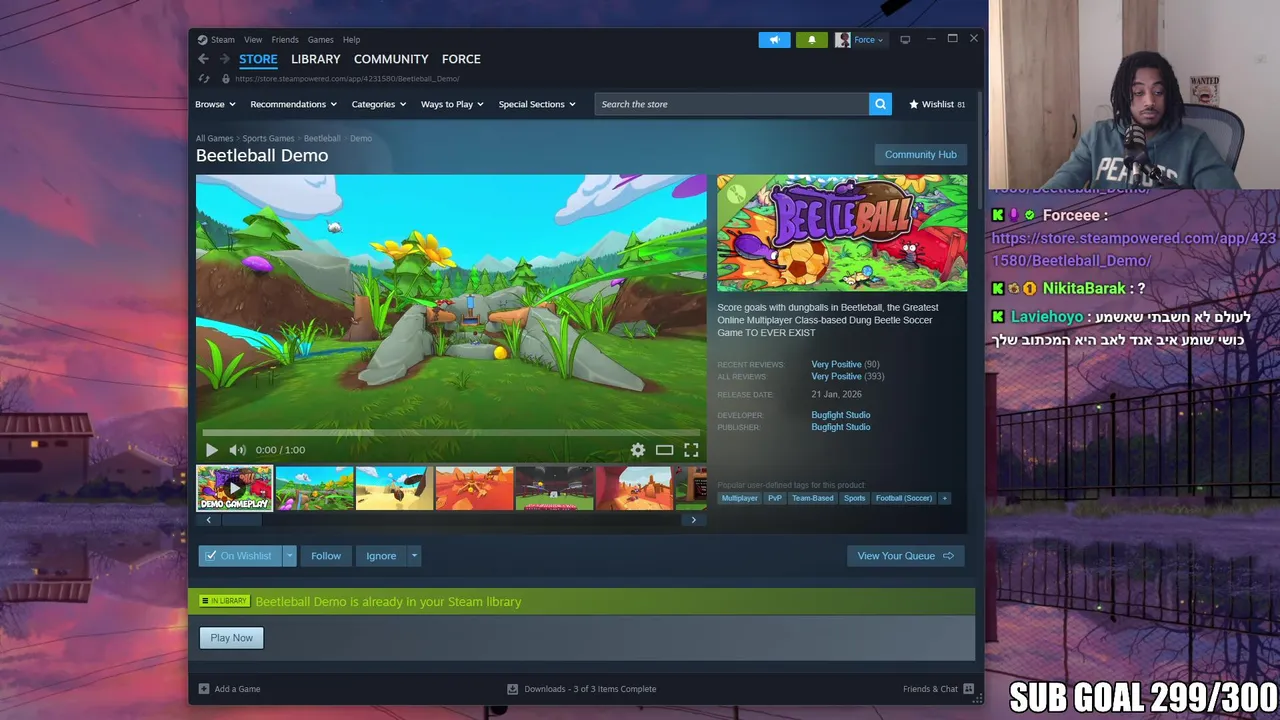Open the Ways to Play dropdown

coord(452,104)
